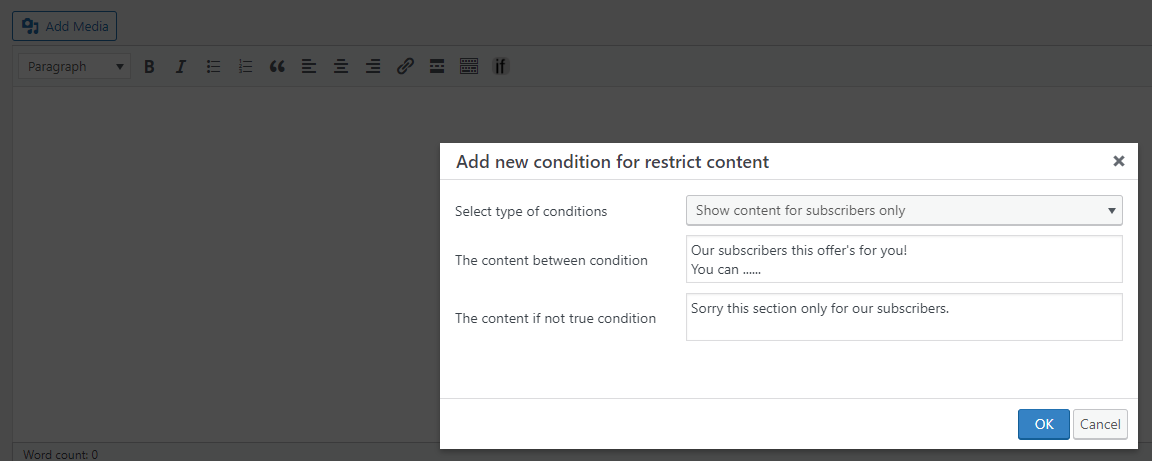The image size is (1152, 461).
Task: Align text center
Action: point(341,66)
